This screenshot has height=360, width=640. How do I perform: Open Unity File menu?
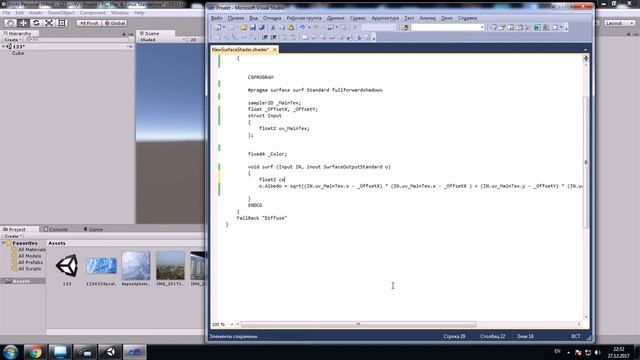click(x=7, y=13)
